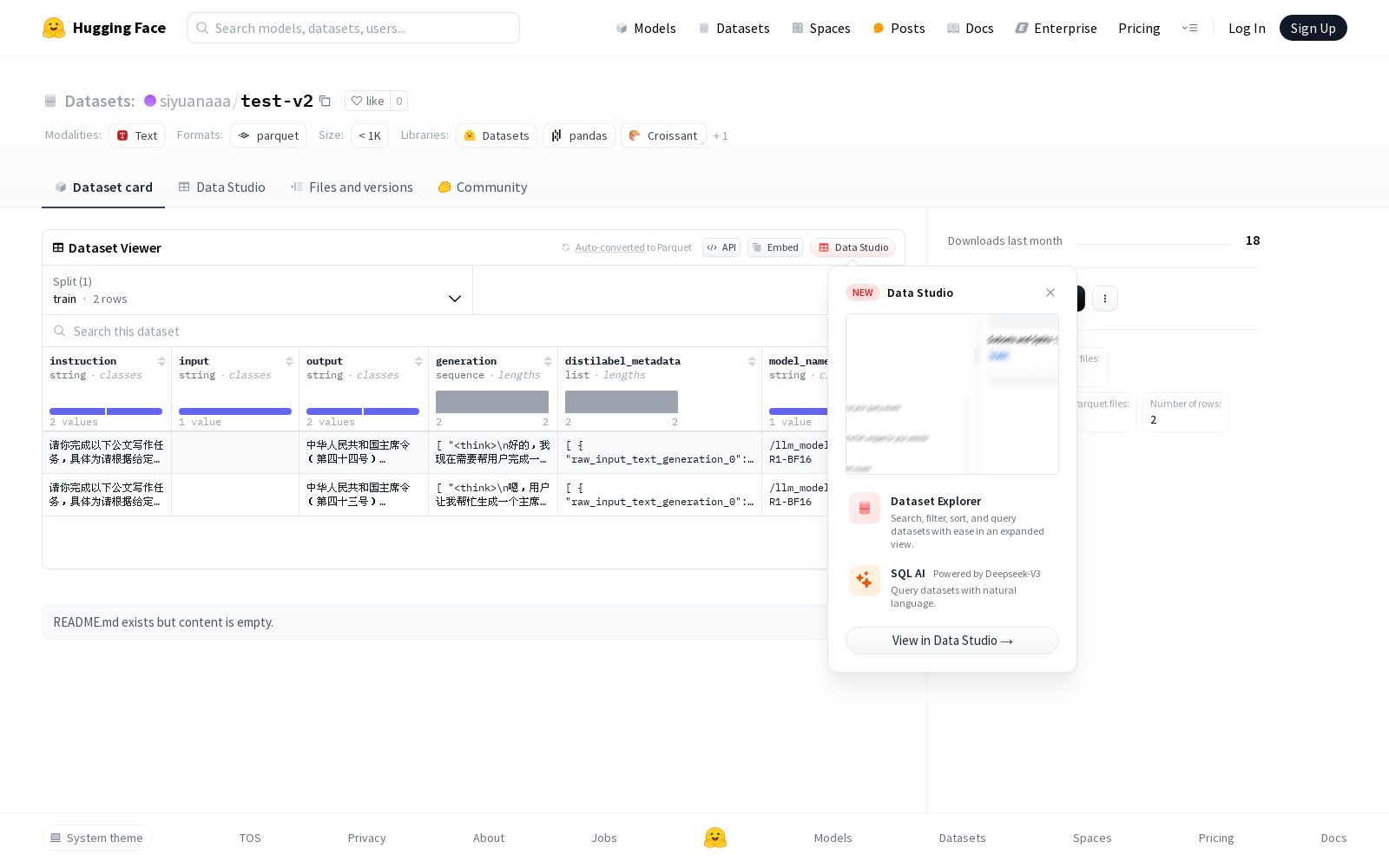Go to Models in top navigation

point(646,28)
